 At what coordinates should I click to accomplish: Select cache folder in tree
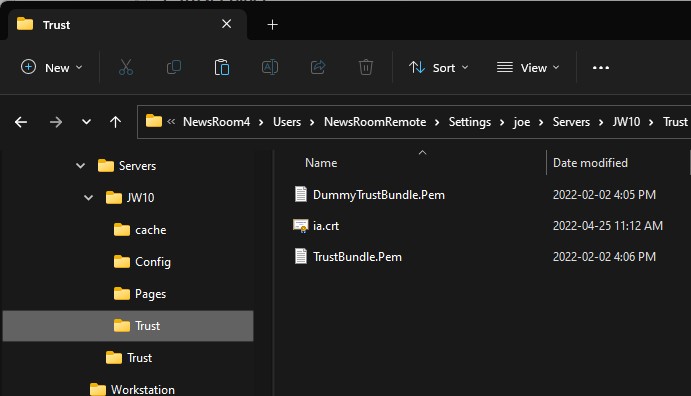click(x=140, y=230)
